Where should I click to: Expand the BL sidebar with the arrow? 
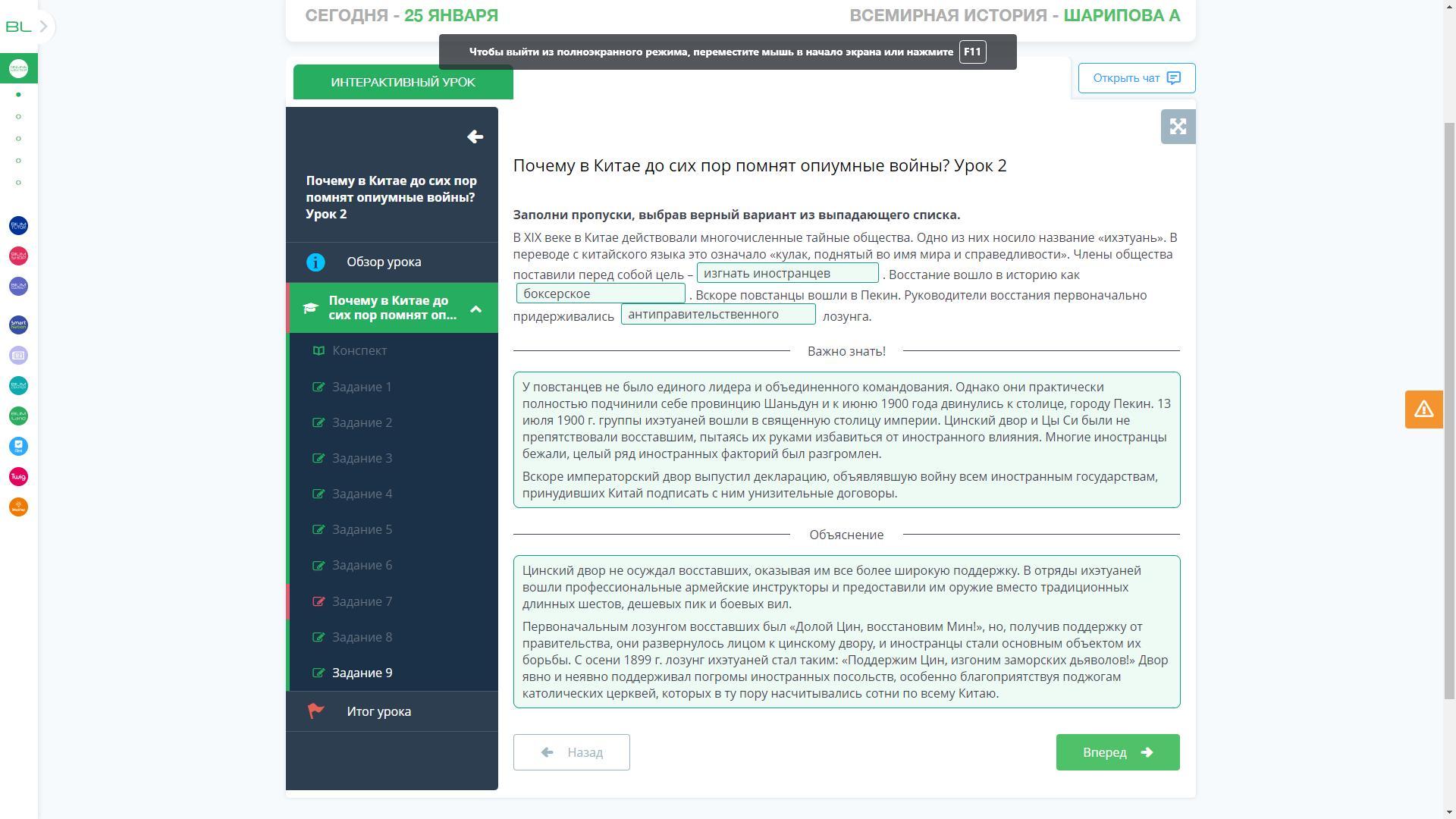point(44,27)
